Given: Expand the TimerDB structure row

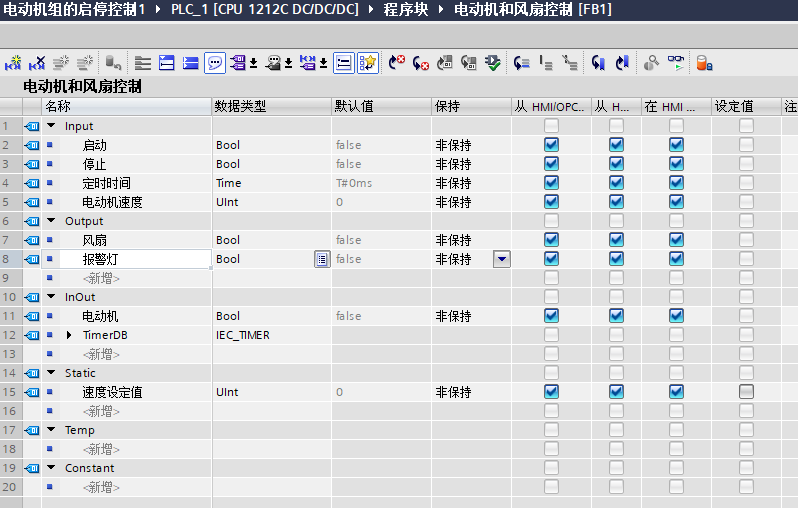Looking at the screenshot, I should point(69,335).
